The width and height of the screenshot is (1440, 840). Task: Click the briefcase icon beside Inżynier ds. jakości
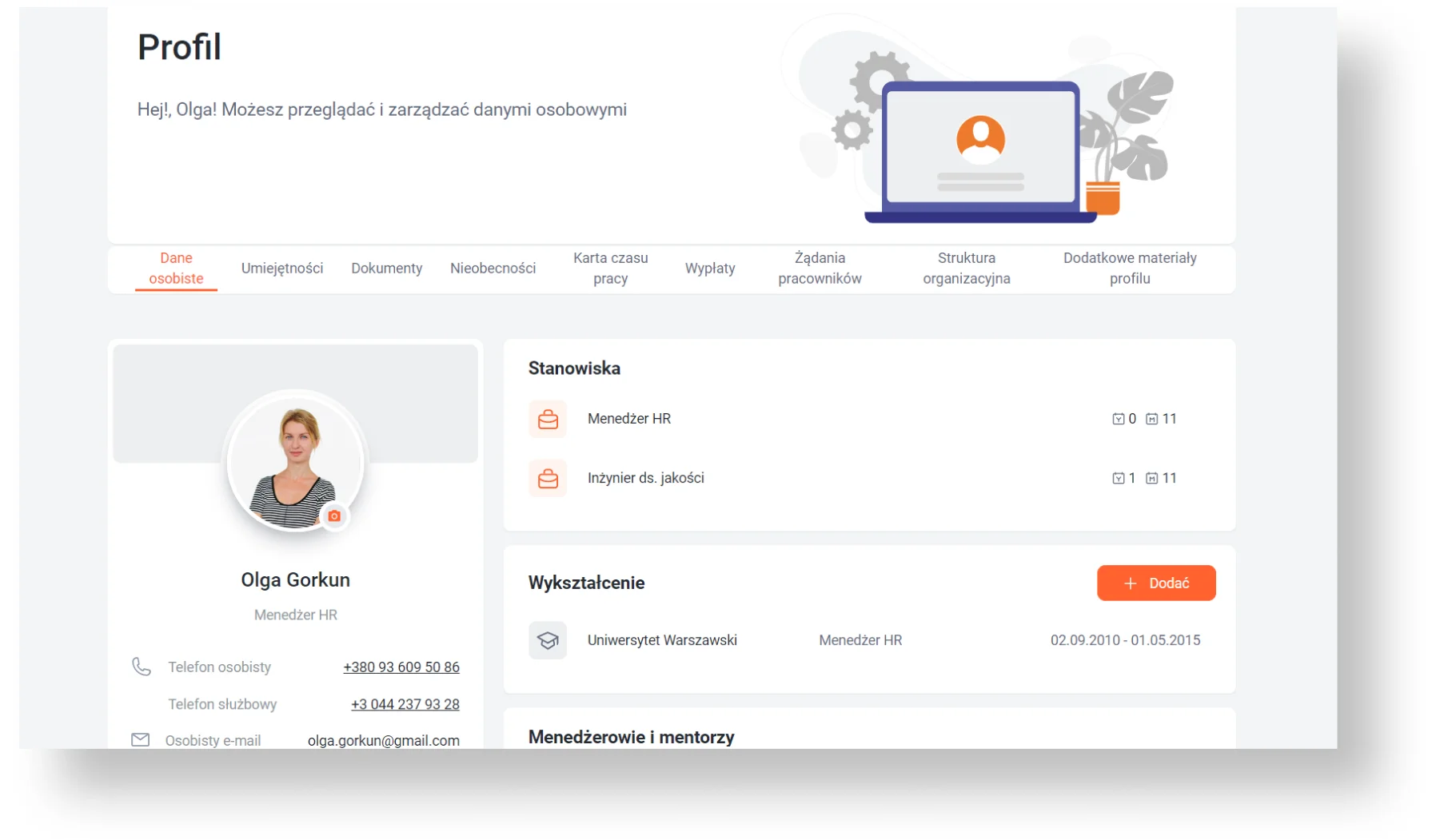(x=548, y=478)
